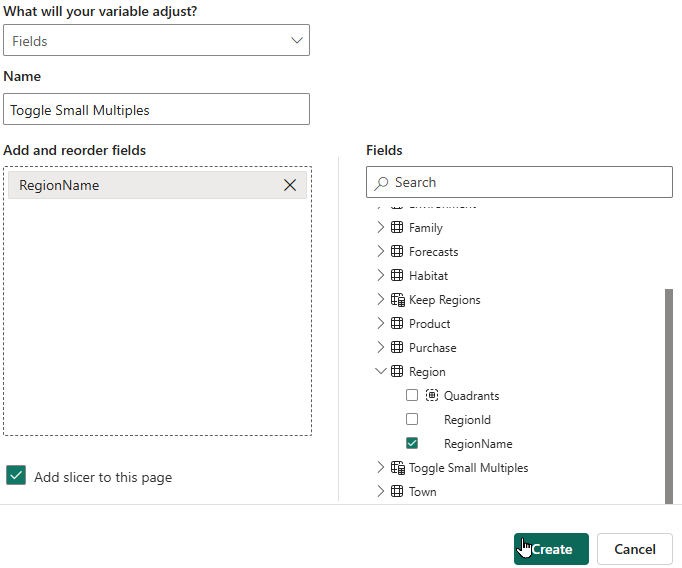The height and width of the screenshot is (568, 682).
Task: Check the Quadrants field checkbox
Action: pyautogui.click(x=411, y=395)
